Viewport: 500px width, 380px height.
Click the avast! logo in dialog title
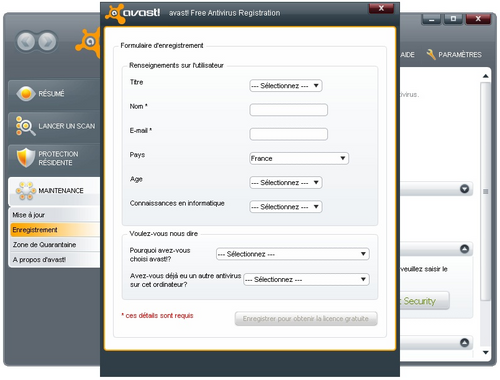(x=133, y=13)
